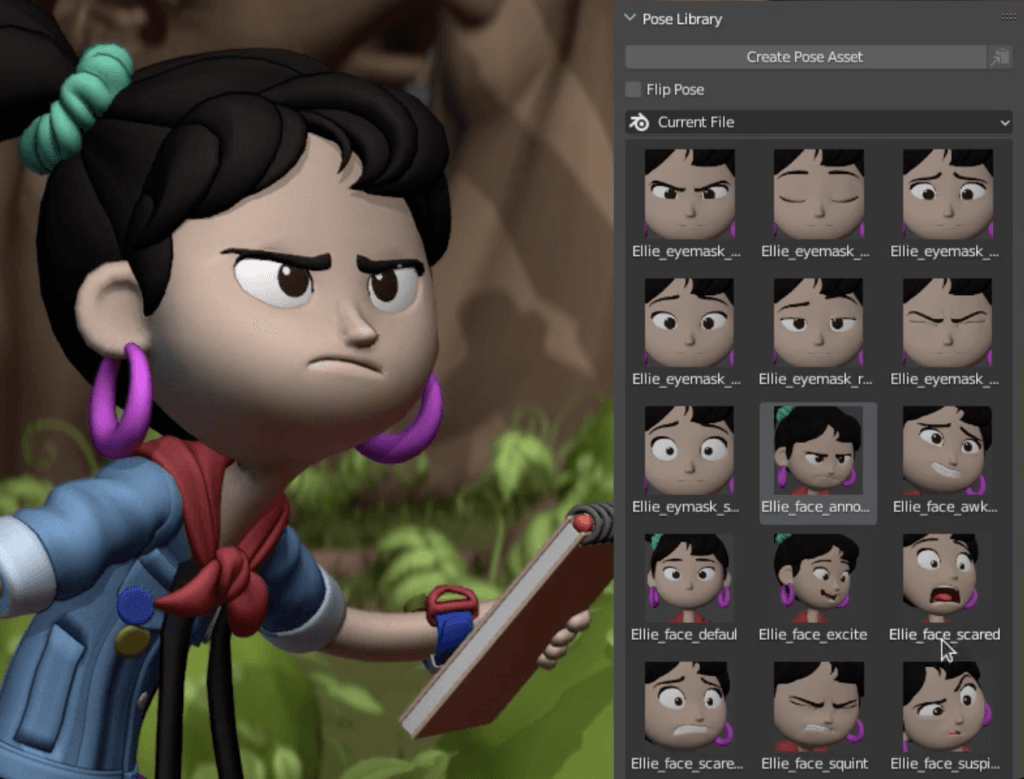Select the Ellie_eymask_s wide-eyed pose
Image resolution: width=1024 pixels, height=779 pixels.
pos(688,460)
